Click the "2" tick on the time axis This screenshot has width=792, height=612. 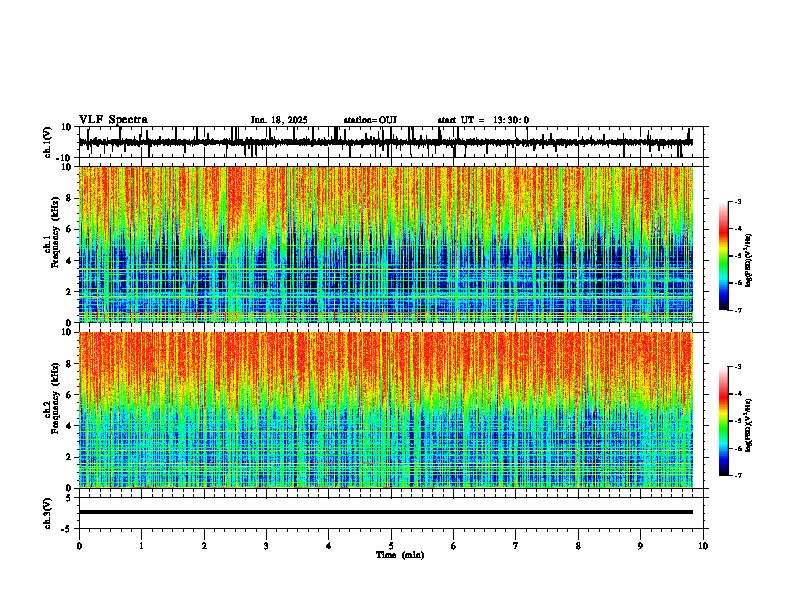pyautogui.click(x=204, y=546)
